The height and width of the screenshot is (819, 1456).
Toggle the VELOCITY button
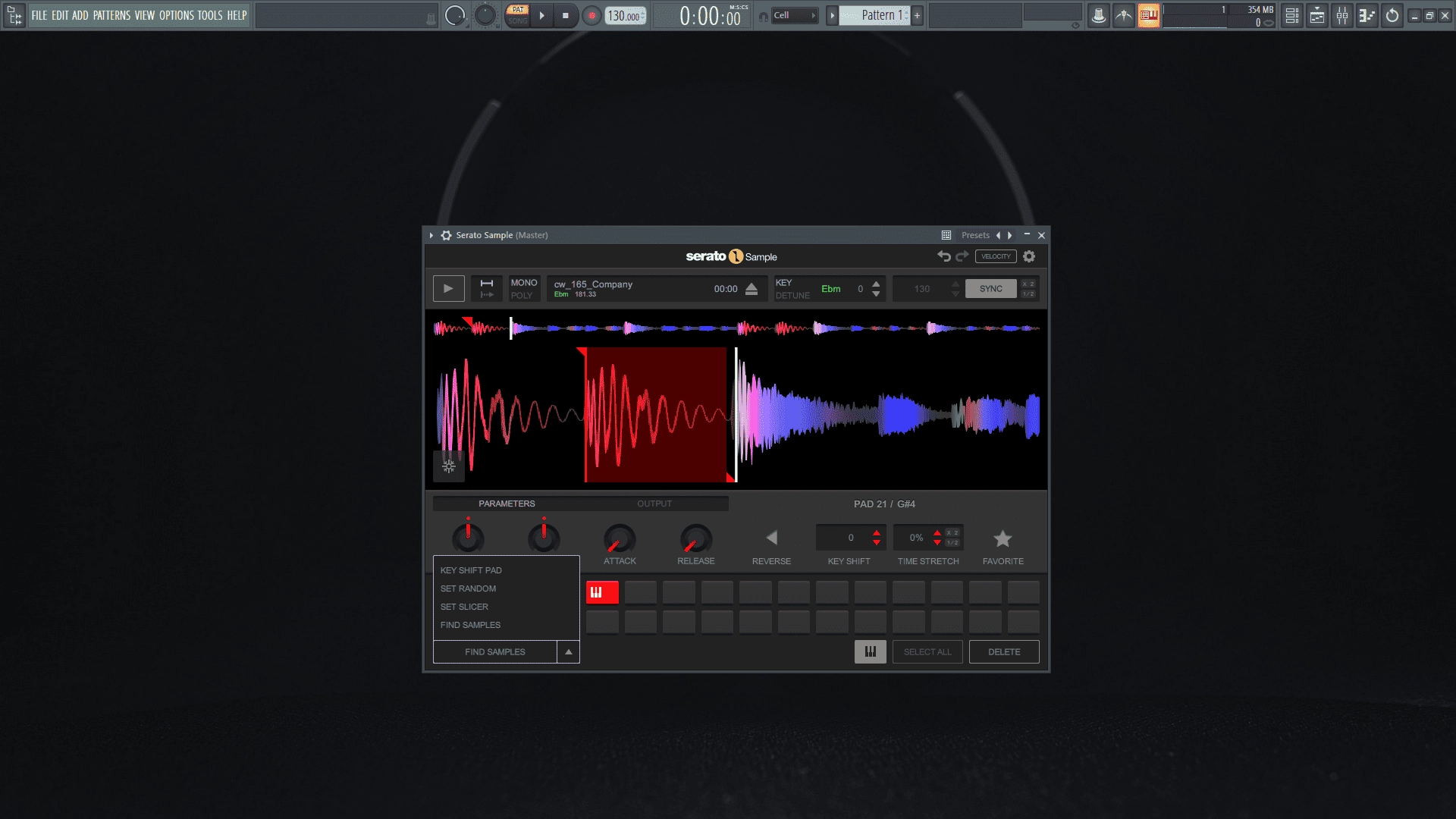click(996, 256)
